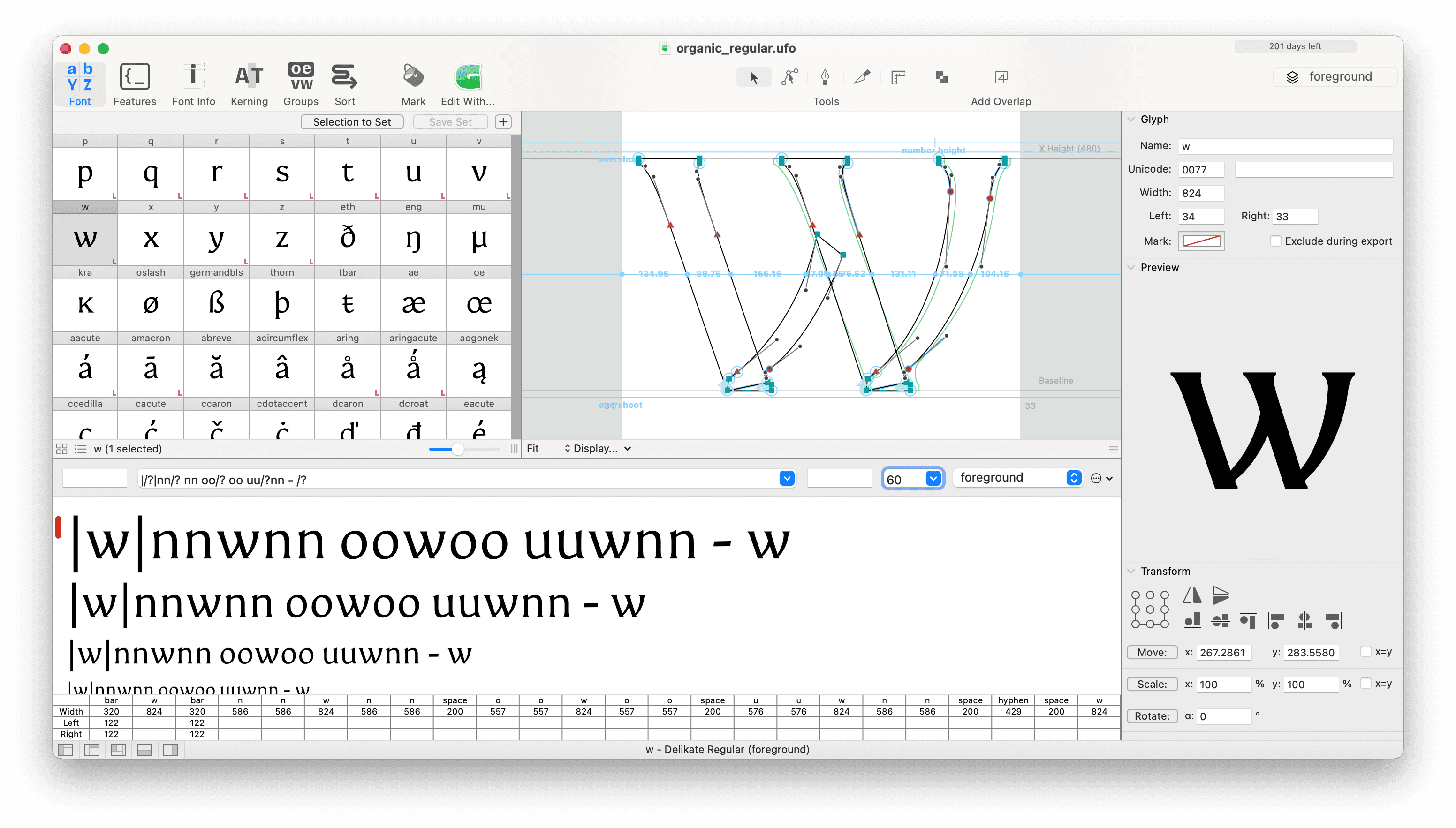
Task: Select the Pen drawing tool
Action: pos(825,77)
